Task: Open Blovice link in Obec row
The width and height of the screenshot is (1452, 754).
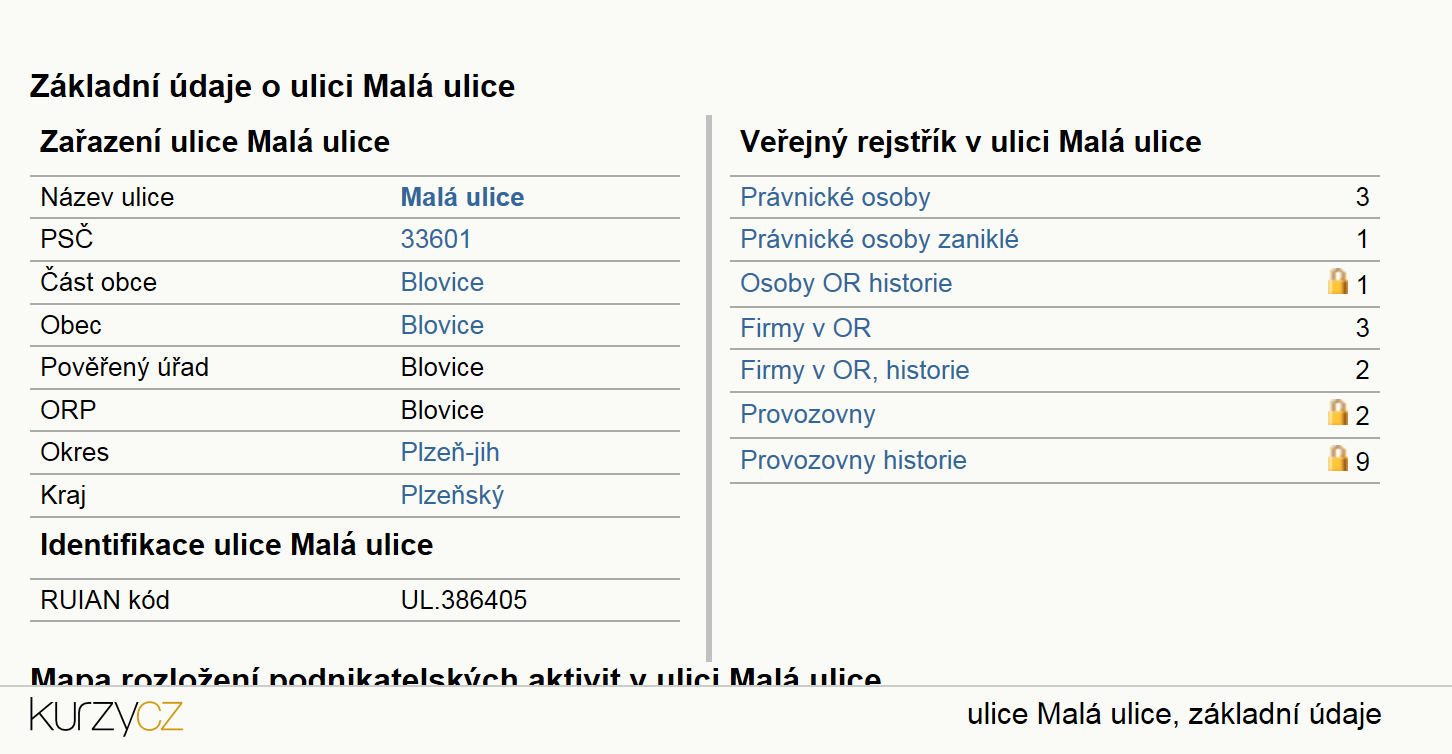Action: click(x=442, y=325)
